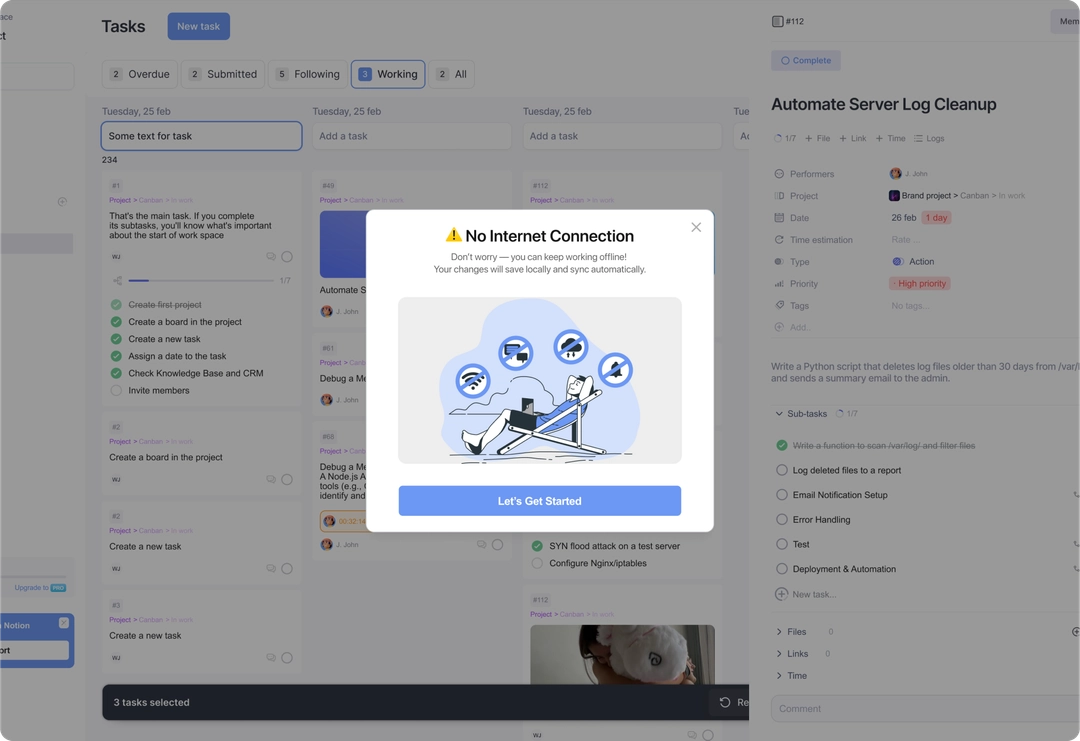Click the plus icon beside New task
The width and height of the screenshot is (1080, 741).
pyautogui.click(x=781, y=594)
